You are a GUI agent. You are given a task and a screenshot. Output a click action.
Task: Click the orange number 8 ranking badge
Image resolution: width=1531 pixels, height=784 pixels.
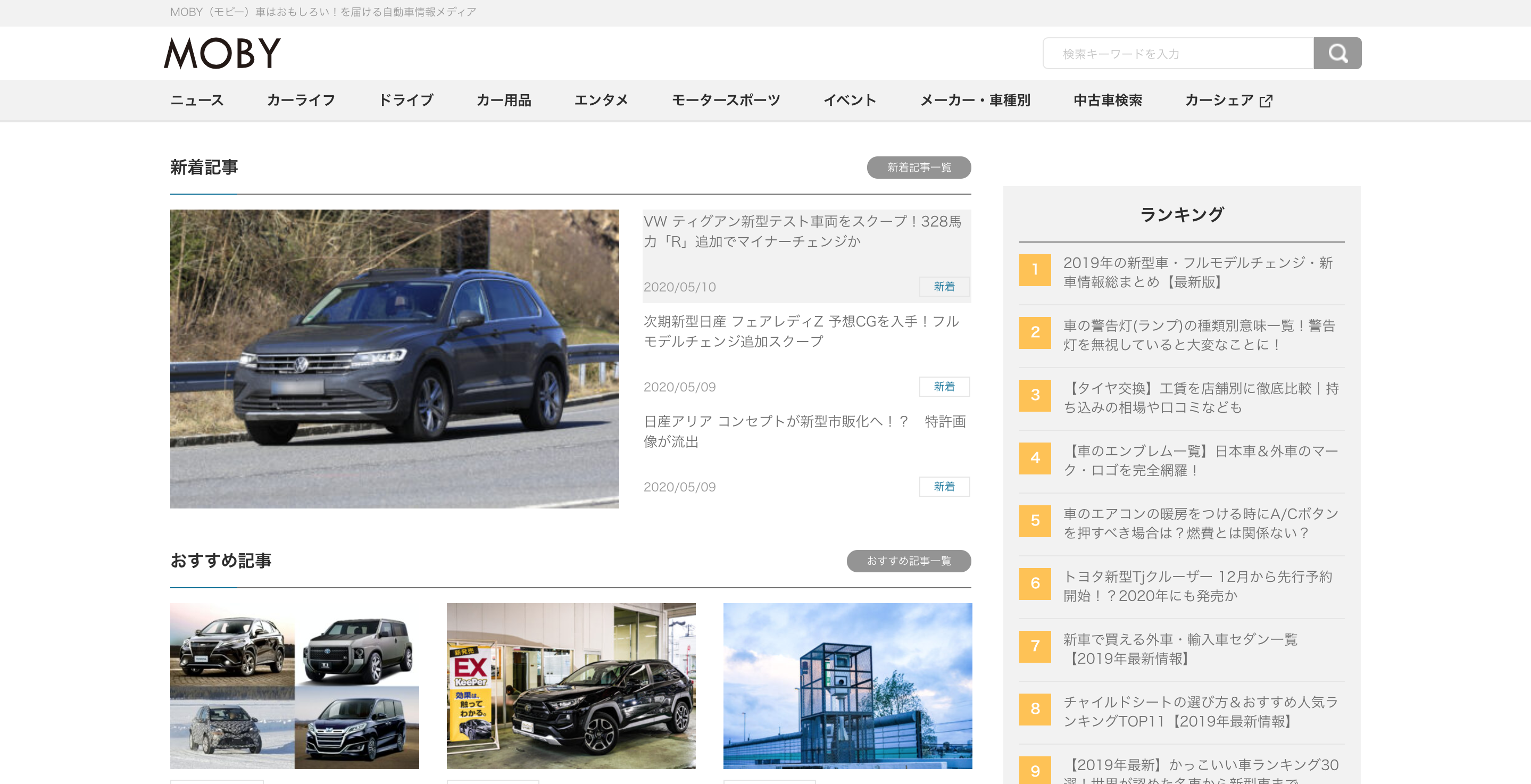[1035, 709]
